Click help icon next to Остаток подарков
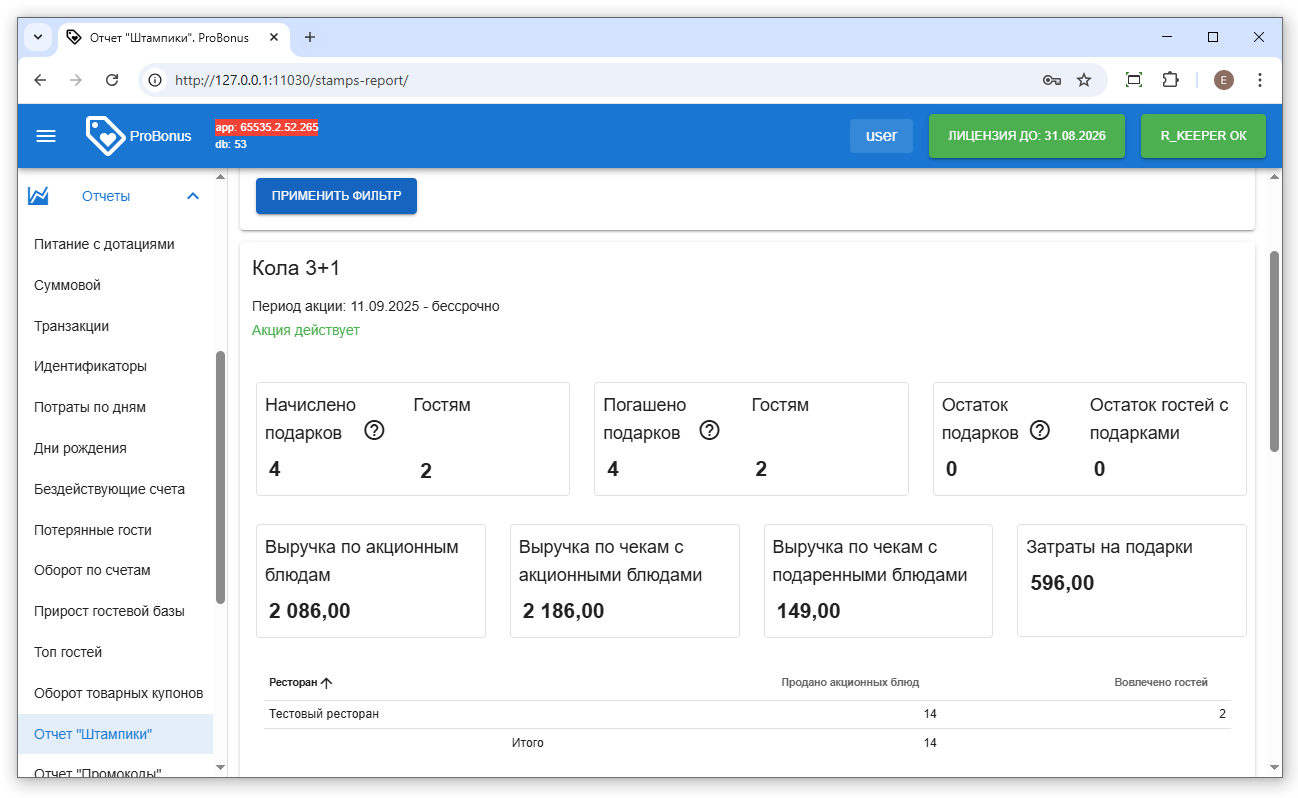The width and height of the screenshot is (1298, 798). click(1040, 430)
